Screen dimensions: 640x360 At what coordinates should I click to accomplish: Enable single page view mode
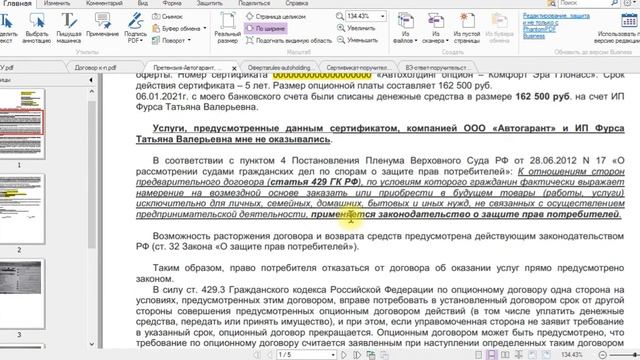478,355
